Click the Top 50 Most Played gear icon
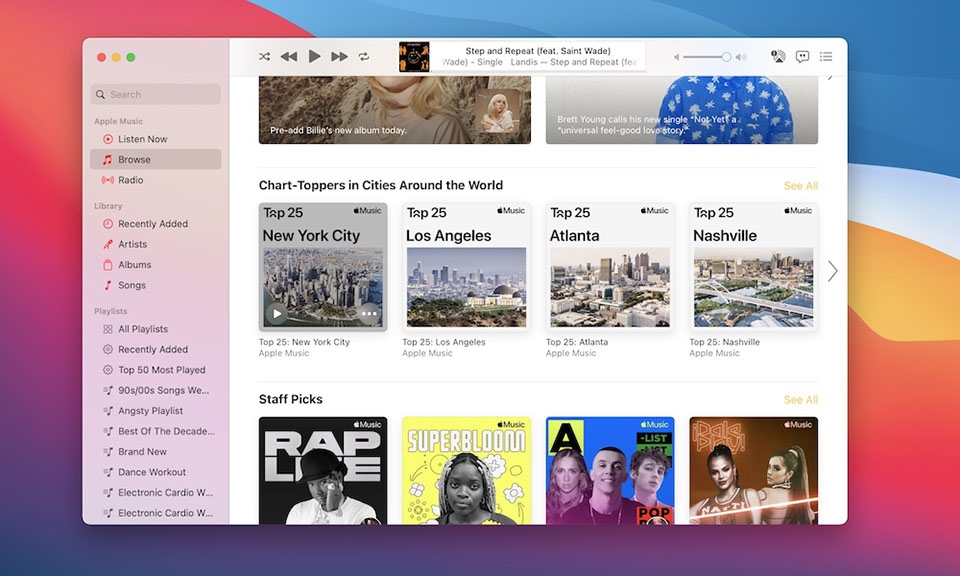 click(108, 370)
